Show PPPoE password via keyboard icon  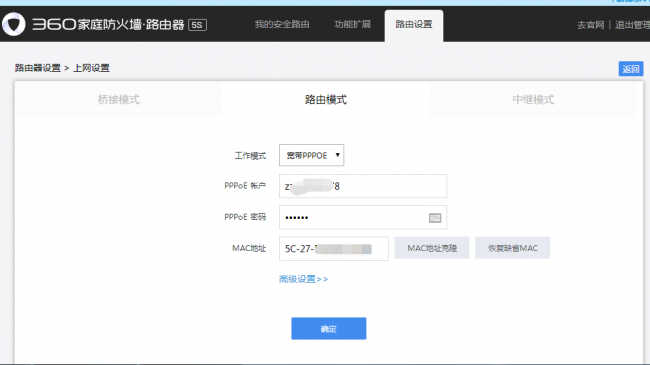tap(435, 218)
